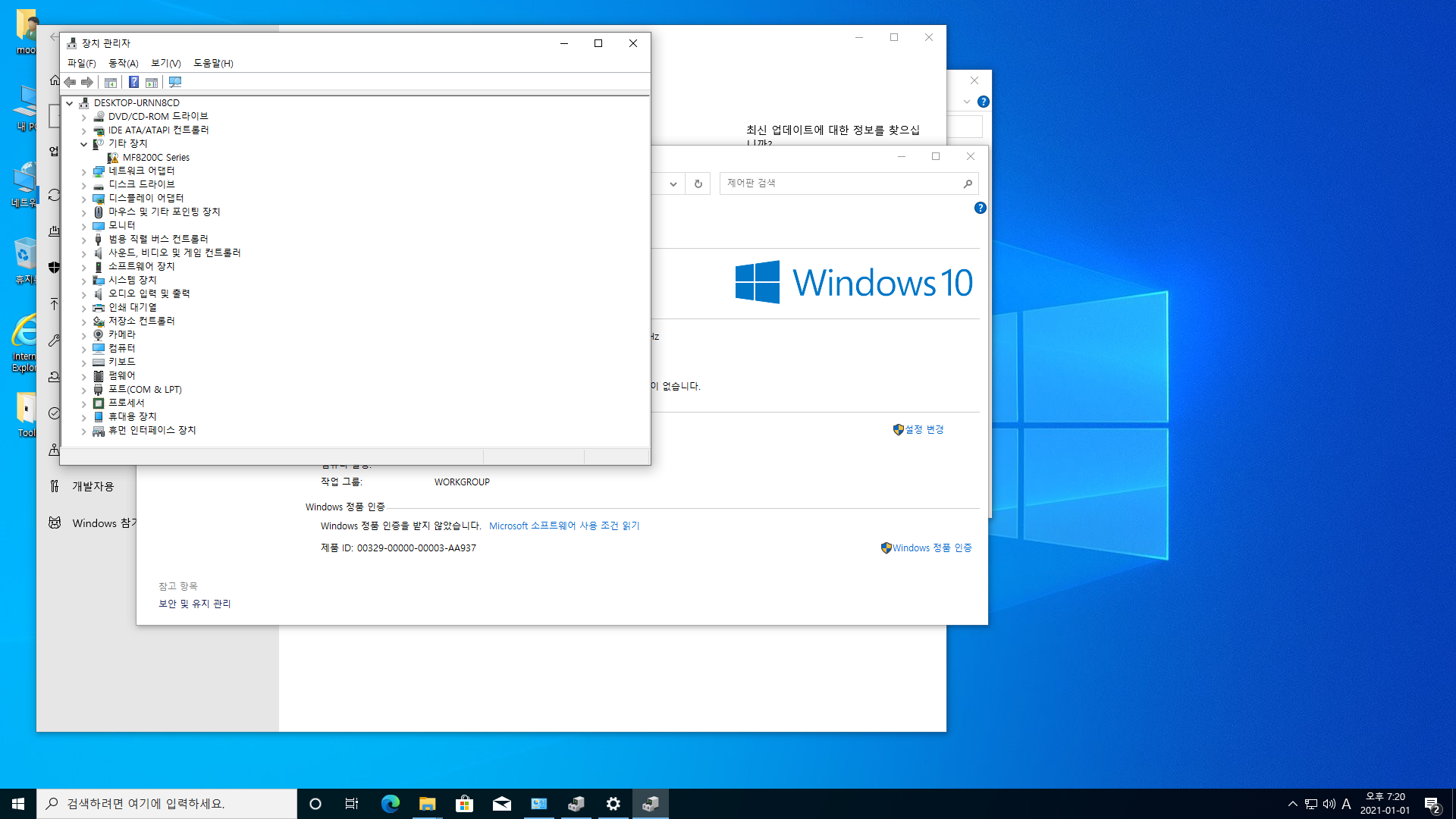
Task: Click the search magnifier in 제어판 검색 box
Action: click(968, 184)
